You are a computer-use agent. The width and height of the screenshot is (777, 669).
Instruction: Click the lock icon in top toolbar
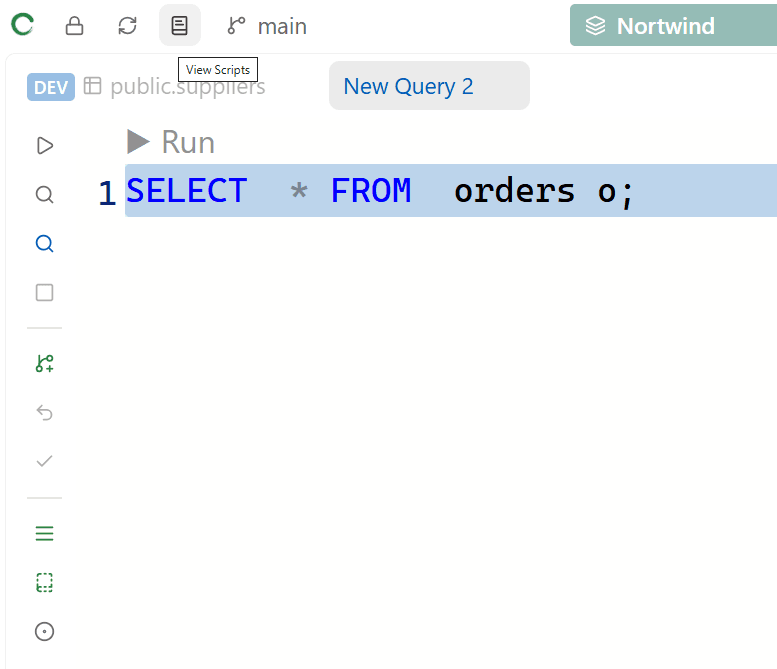(x=74, y=26)
